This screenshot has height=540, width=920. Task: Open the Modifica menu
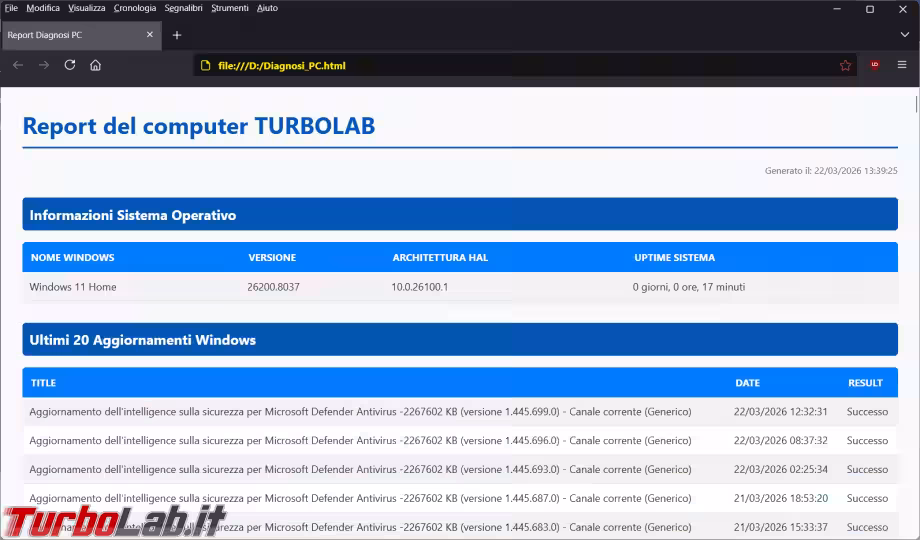click(43, 8)
